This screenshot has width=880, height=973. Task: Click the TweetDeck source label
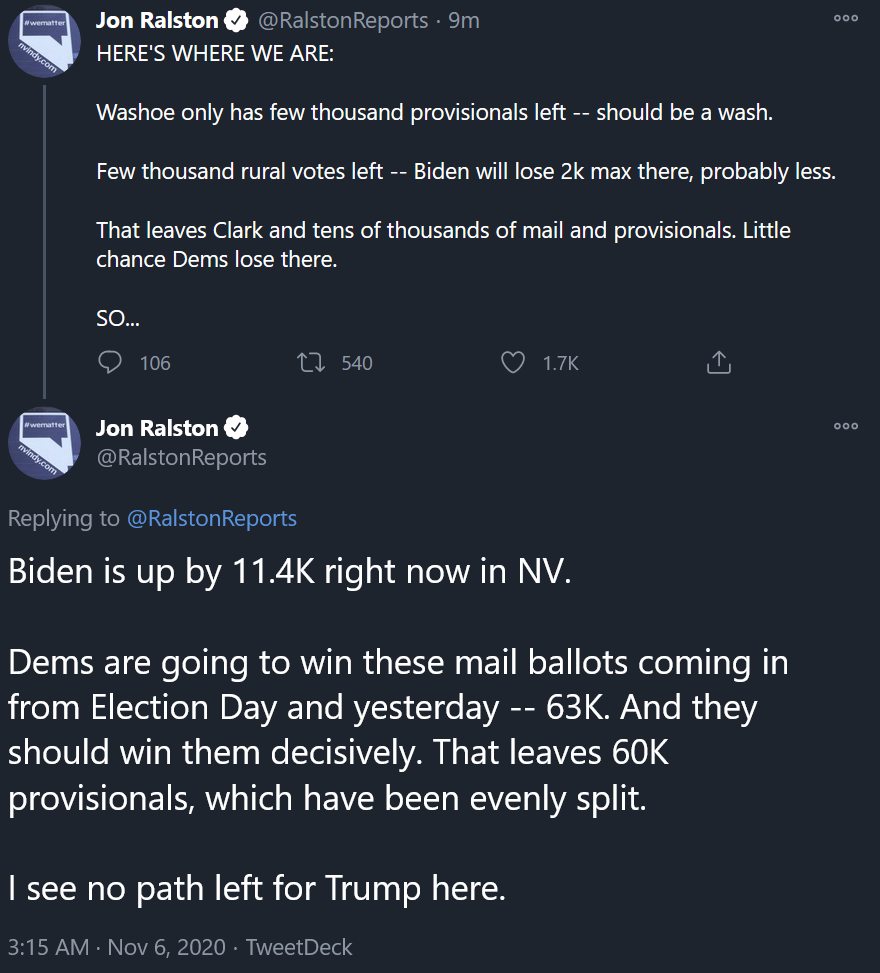pos(299,946)
